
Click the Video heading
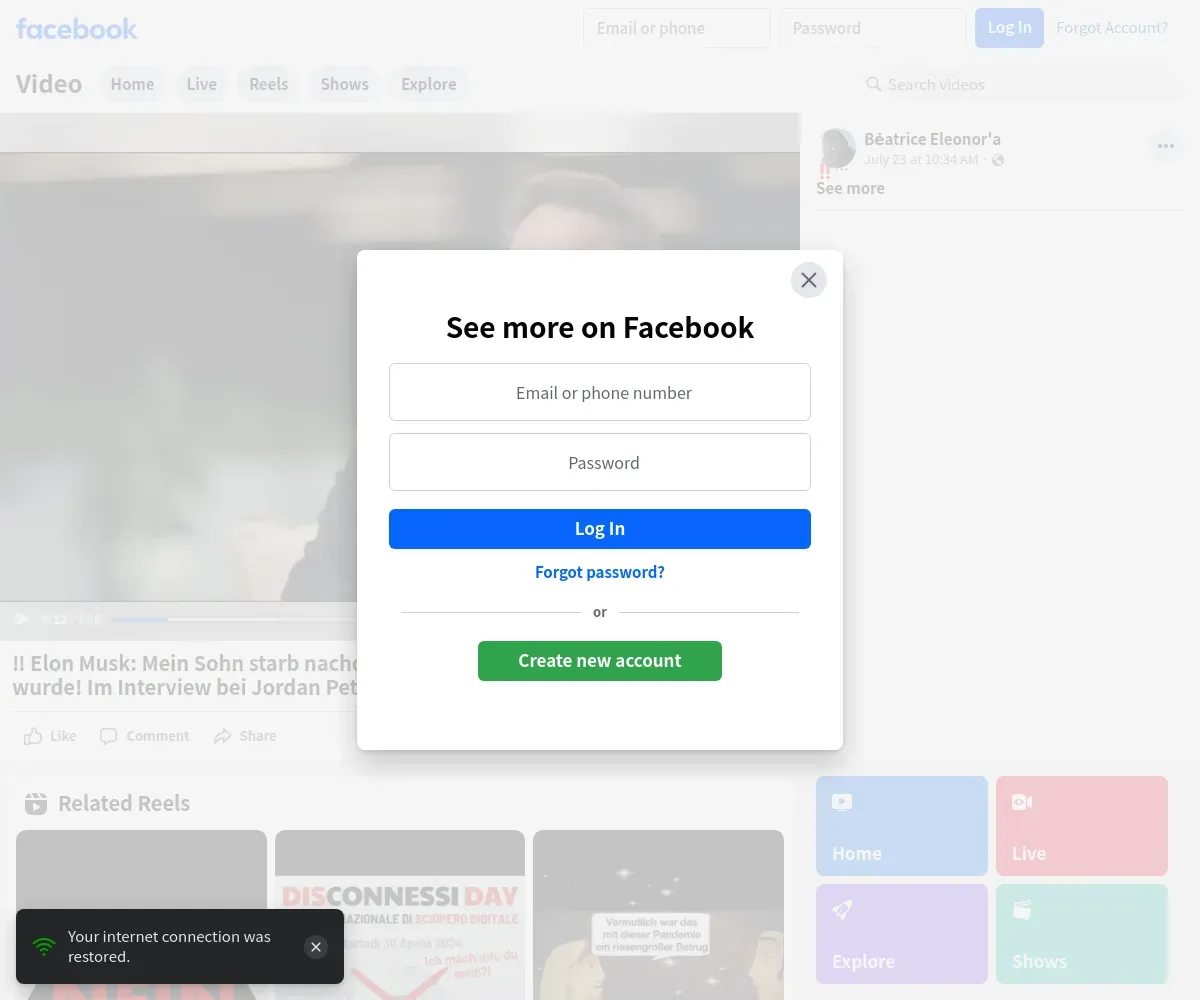point(49,84)
